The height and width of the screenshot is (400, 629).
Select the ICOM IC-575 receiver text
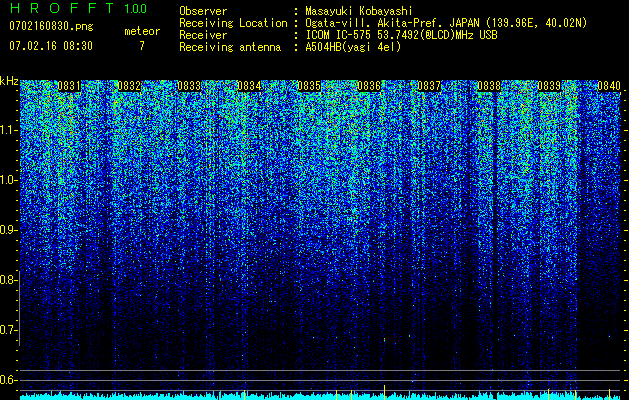402,35
